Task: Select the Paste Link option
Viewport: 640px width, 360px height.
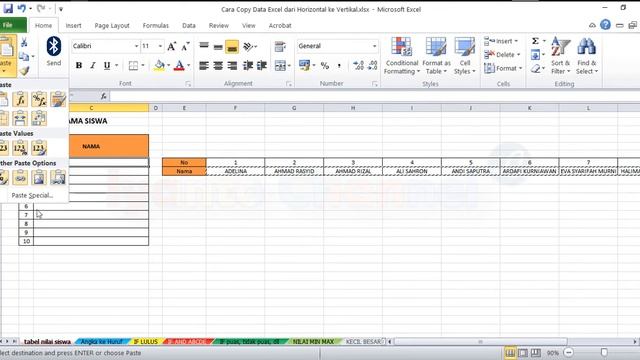Action: 20,178
